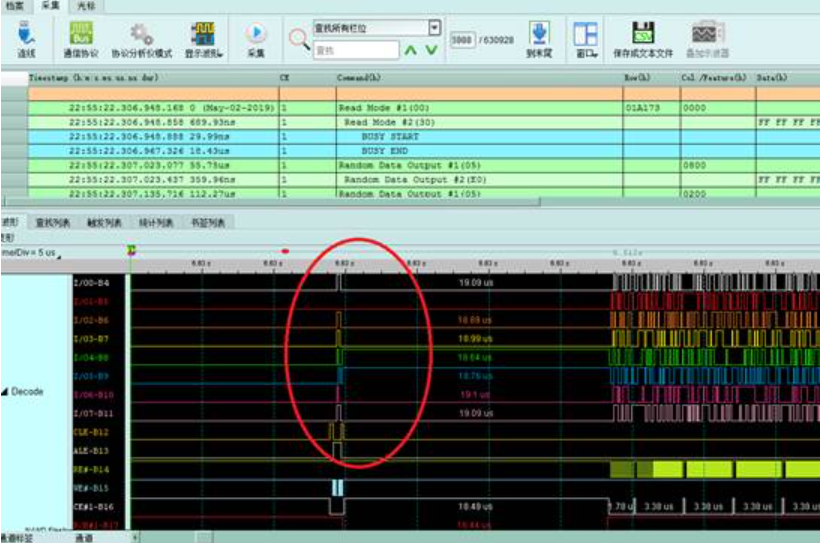Viewport: 821px width, 543px height.
Task: Click 保存成文本文件 save icon
Action: (x=643, y=34)
